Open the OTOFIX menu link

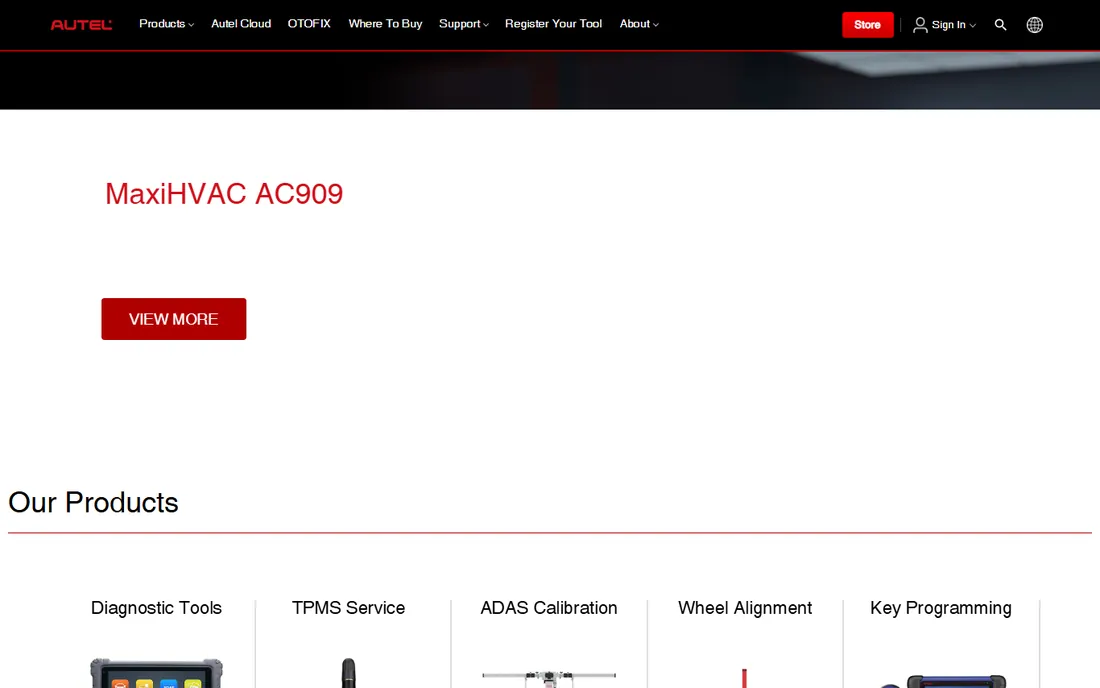point(309,24)
